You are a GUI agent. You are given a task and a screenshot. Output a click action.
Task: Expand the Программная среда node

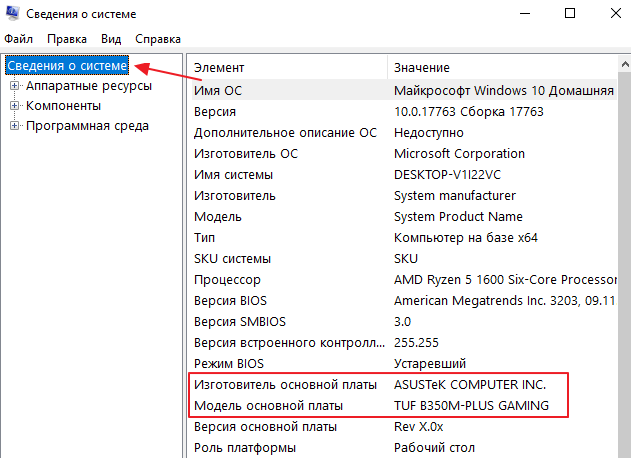coord(15,126)
